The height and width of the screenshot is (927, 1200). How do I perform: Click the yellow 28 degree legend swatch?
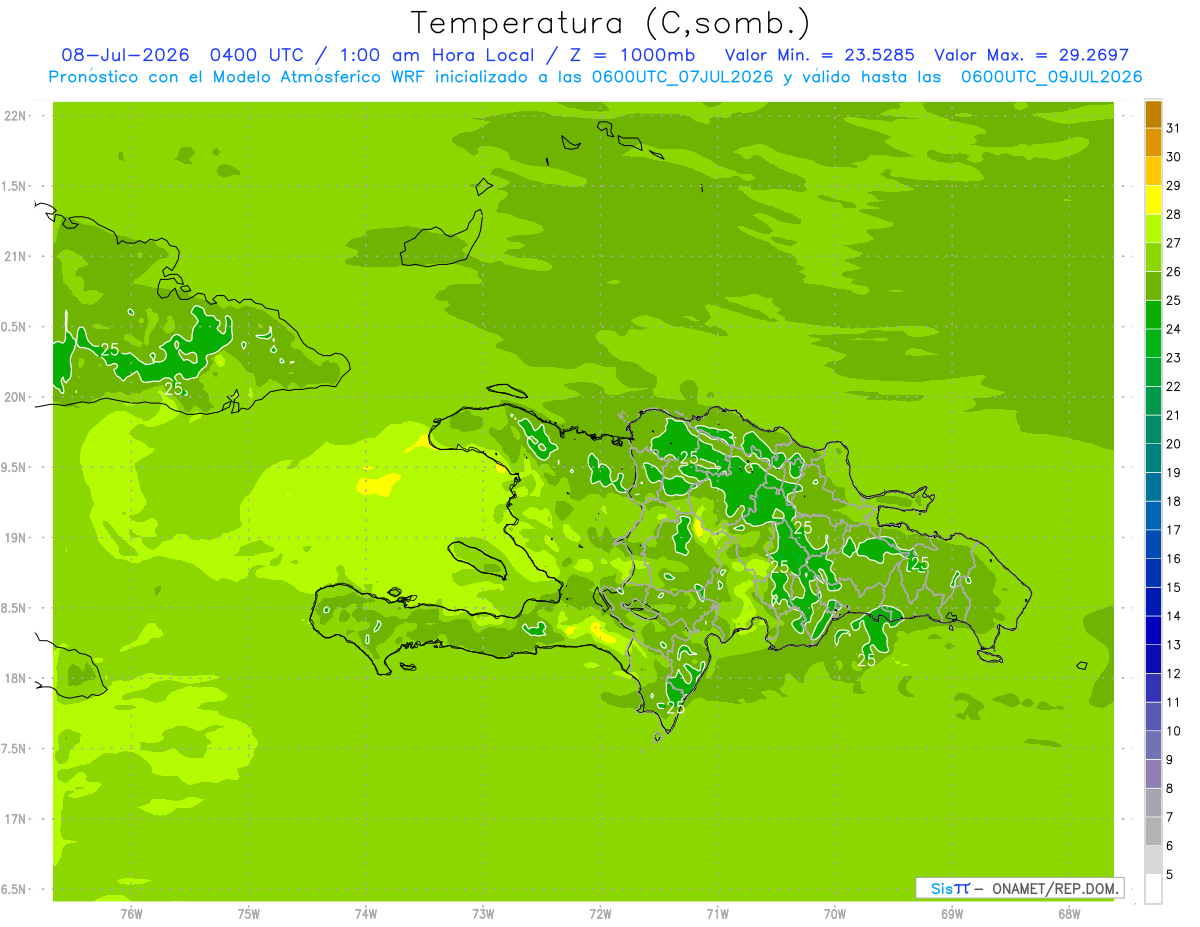(1153, 201)
